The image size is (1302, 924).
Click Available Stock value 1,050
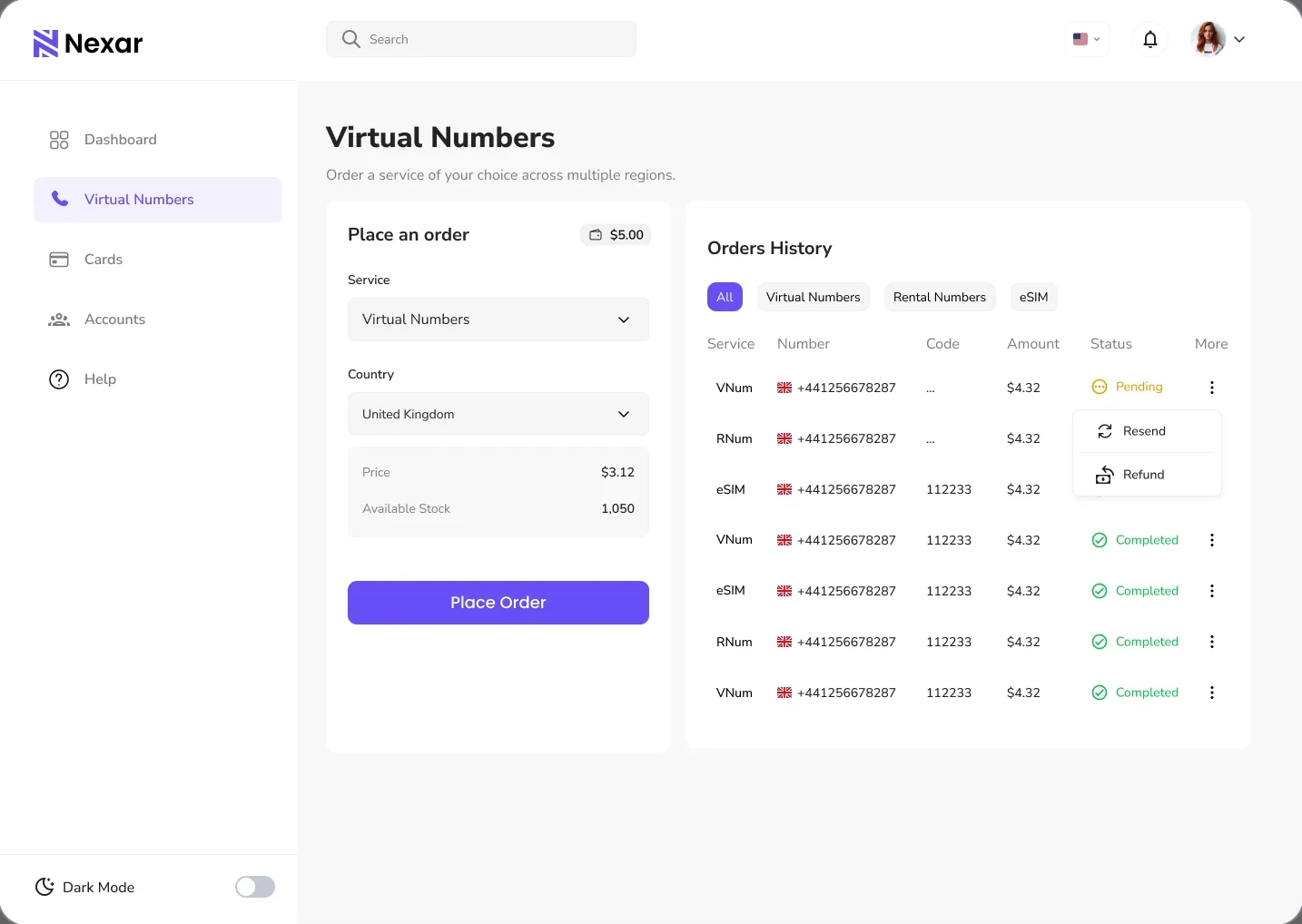tap(617, 508)
